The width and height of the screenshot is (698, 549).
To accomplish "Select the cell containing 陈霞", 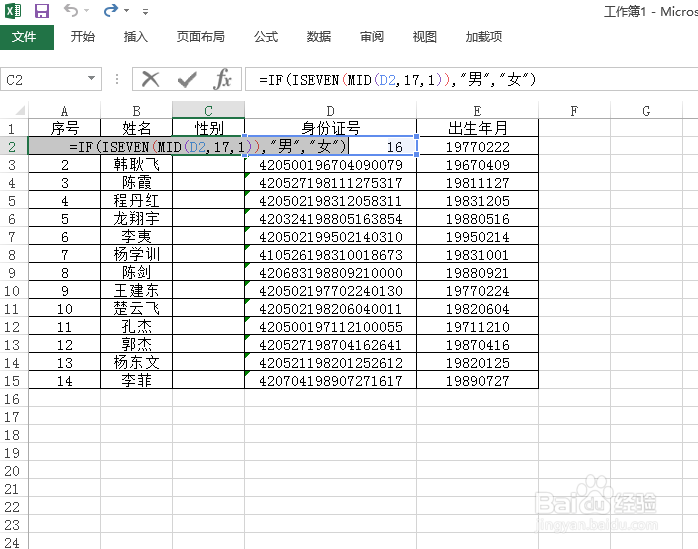I will (137, 182).
